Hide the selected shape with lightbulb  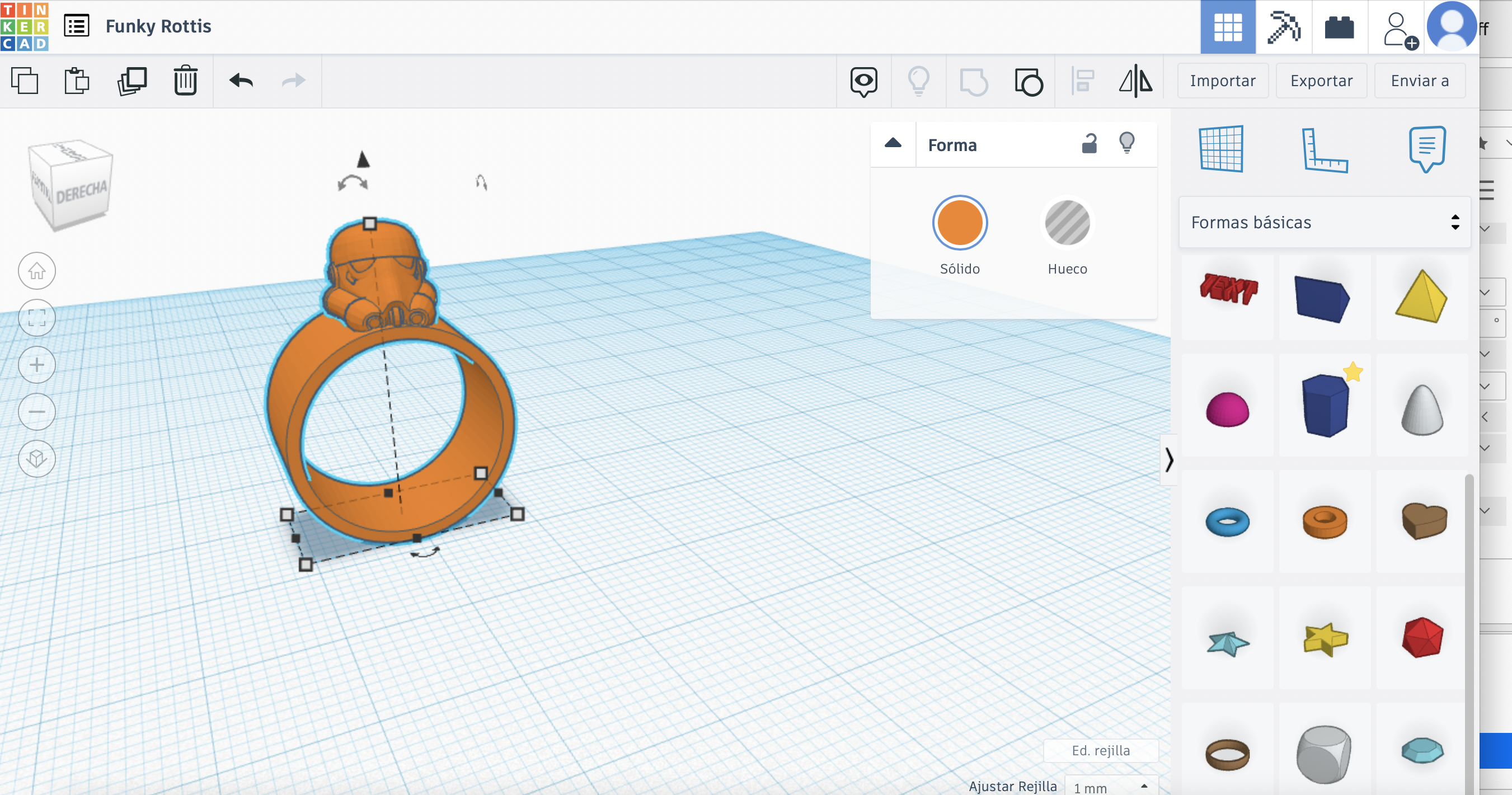coord(1126,143)
